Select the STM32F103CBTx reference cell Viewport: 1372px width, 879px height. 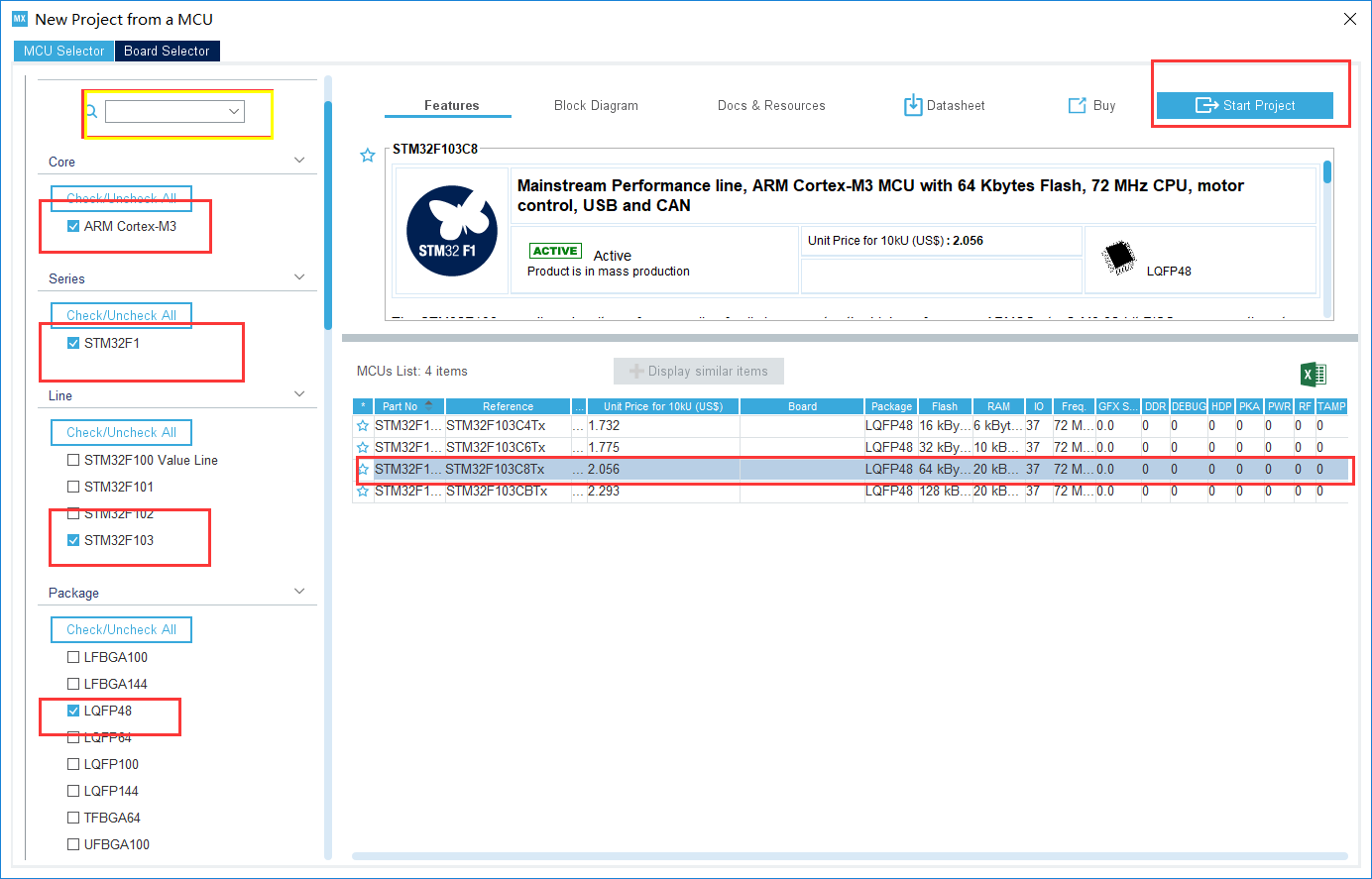pos(509,492)
